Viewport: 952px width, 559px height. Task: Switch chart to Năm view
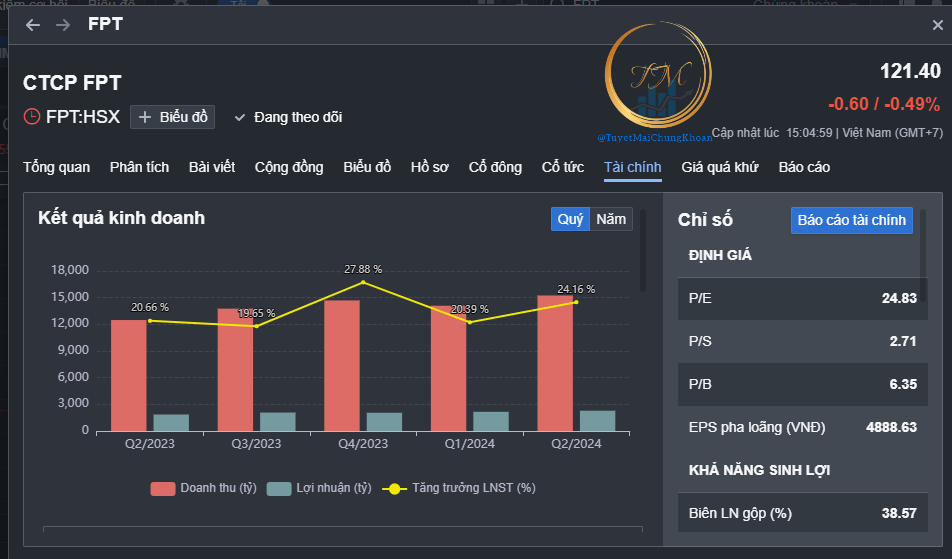[611, 219]
